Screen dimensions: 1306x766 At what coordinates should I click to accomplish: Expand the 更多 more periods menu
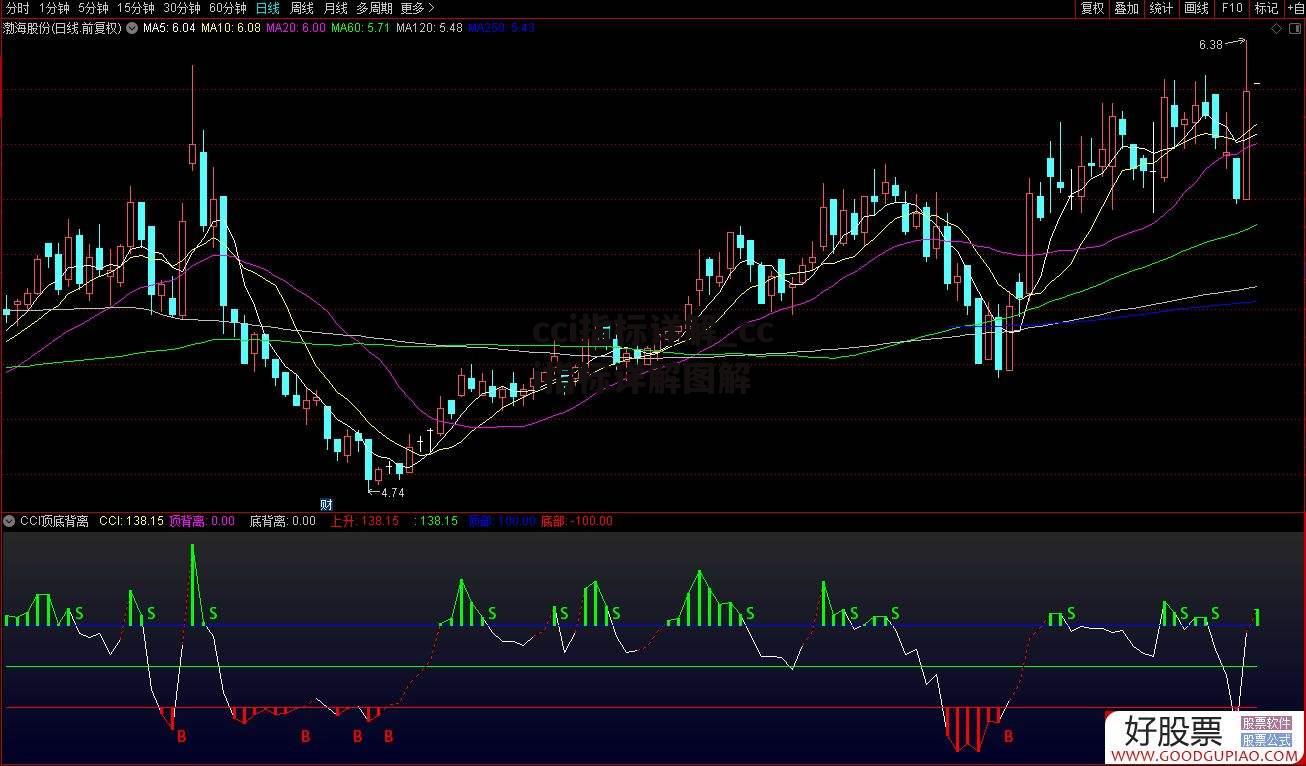pos(417,8)
